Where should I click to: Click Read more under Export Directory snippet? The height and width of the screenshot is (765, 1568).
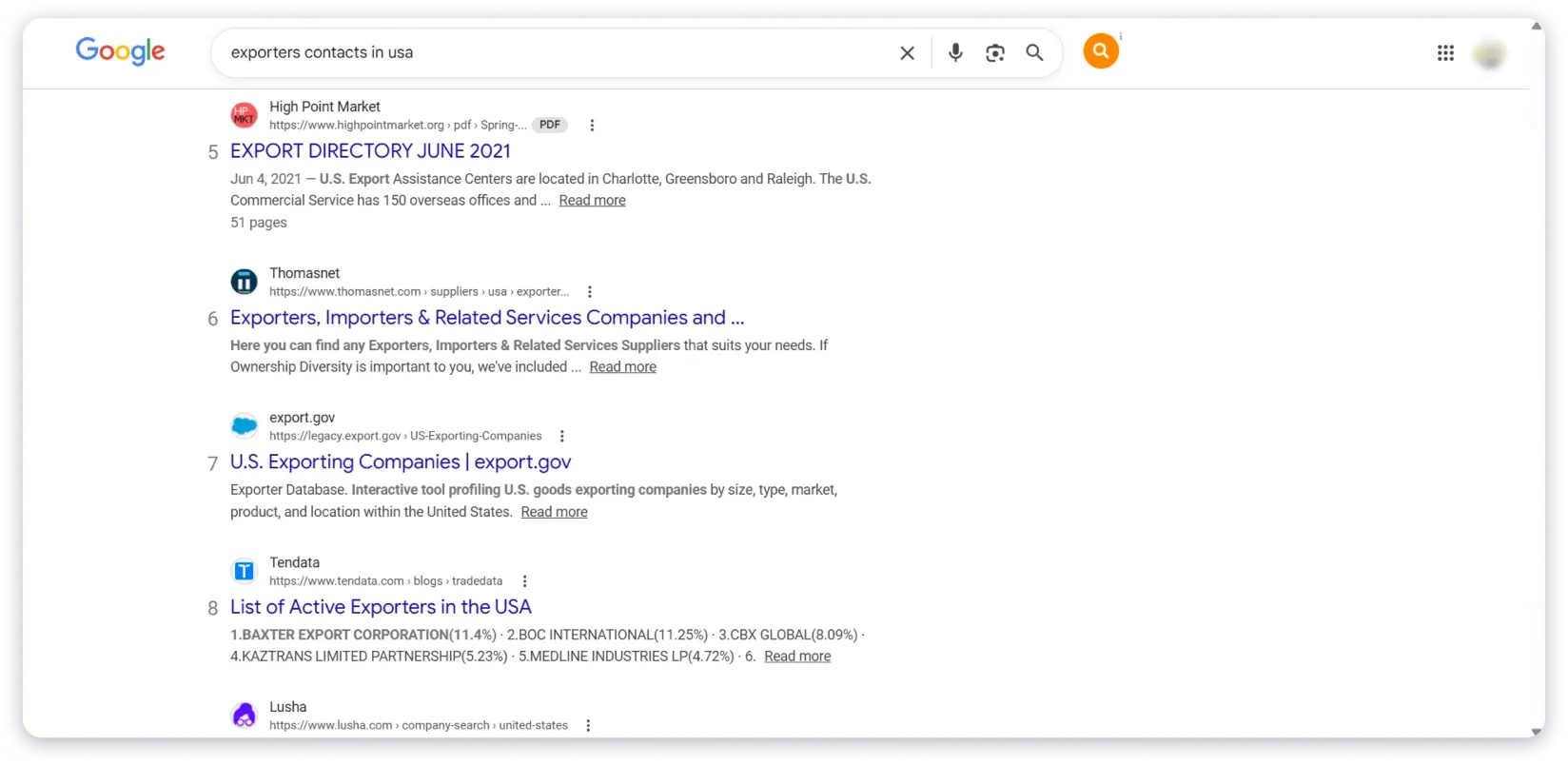(x=592, y=201)
